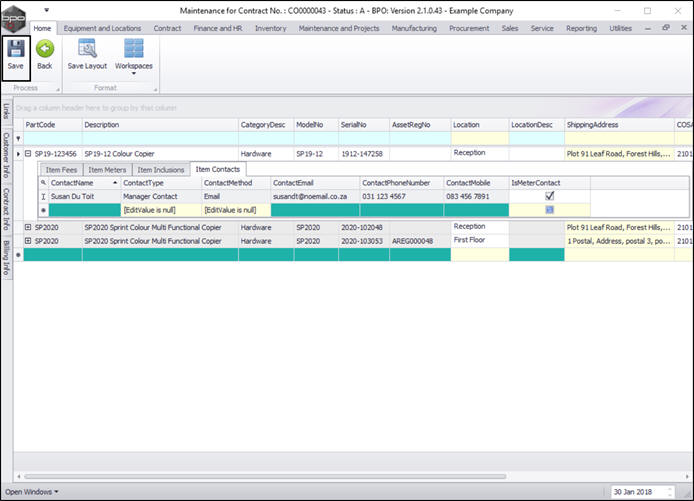Viewport: 694px width, 501px height.
Task: Open the Open Windows dropdown
Action: coord(30,491)
